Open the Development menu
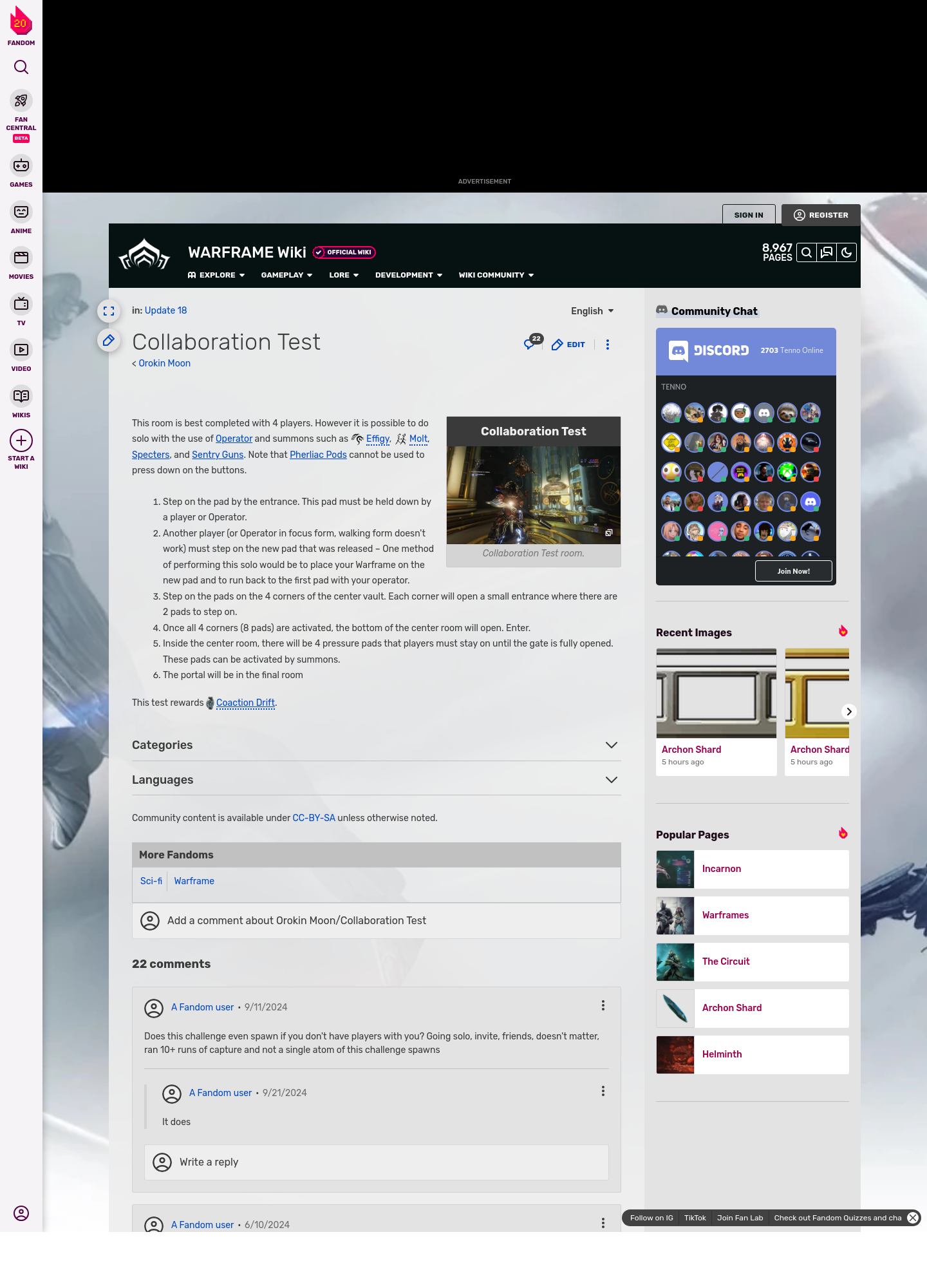 point(409,275)
